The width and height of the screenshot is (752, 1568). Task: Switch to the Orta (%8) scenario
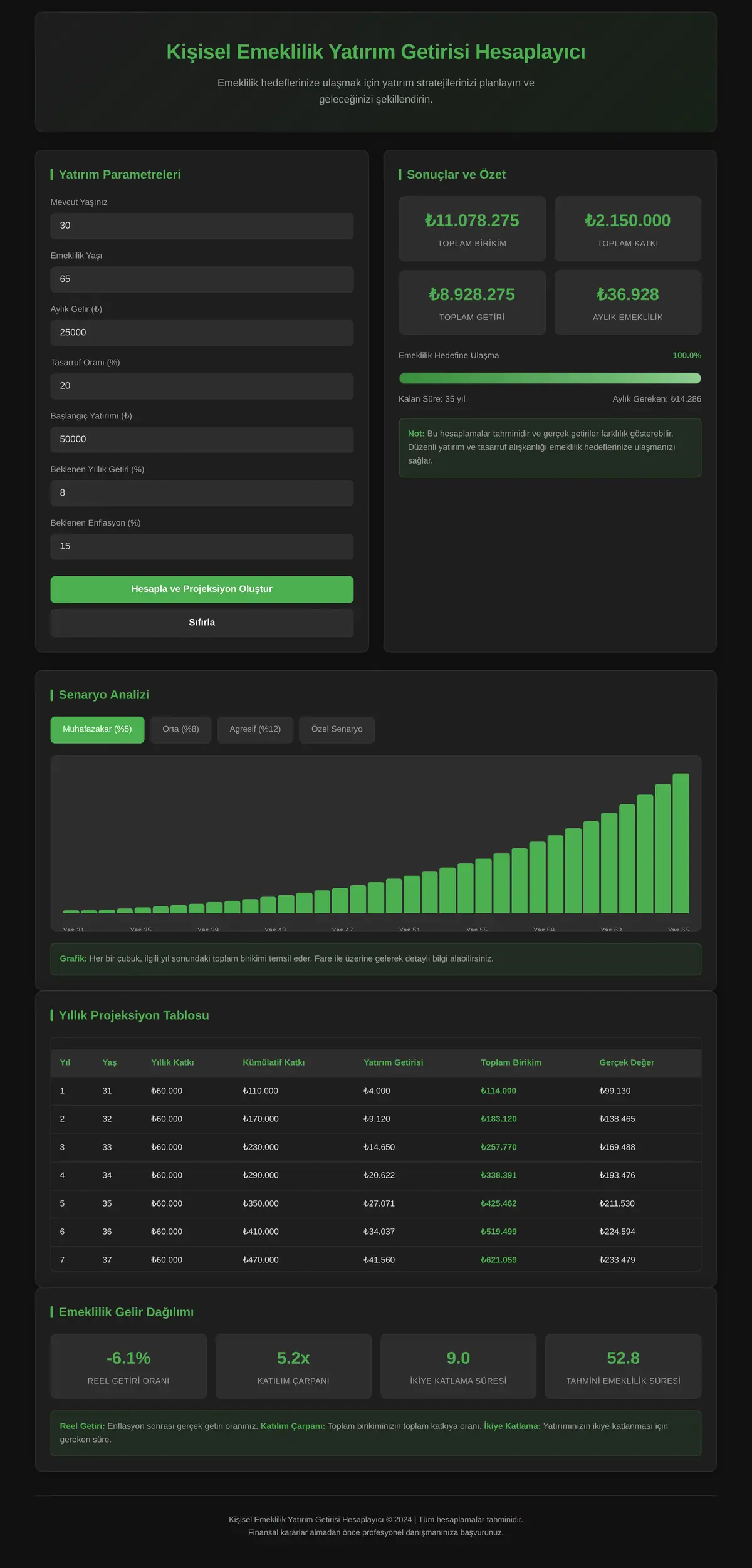click(180, 730)
